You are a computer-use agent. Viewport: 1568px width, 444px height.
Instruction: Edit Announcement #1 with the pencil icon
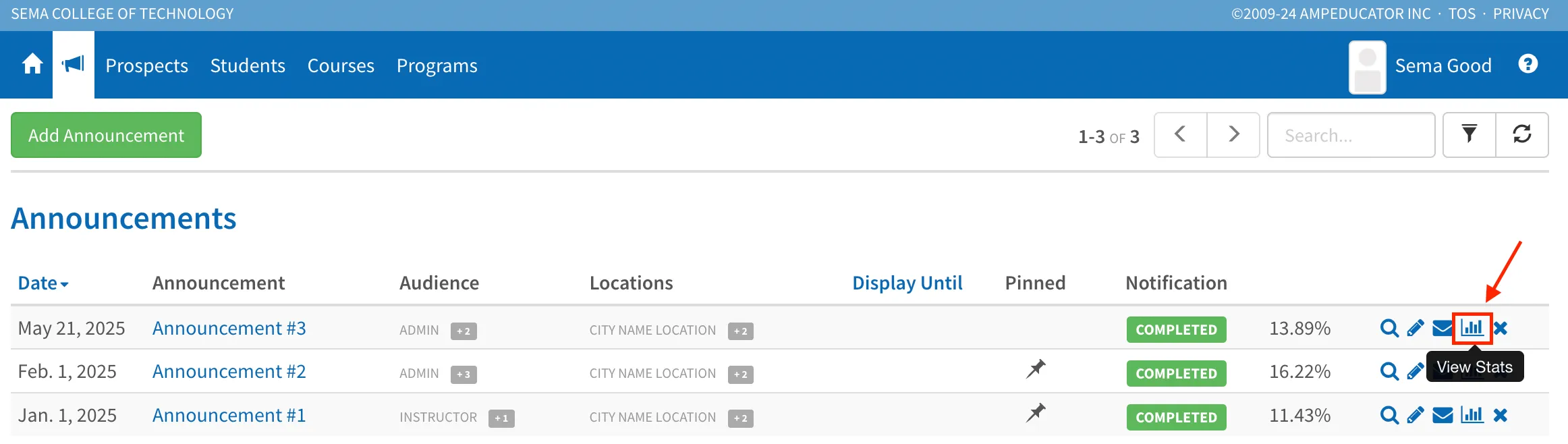(1416, 415)
